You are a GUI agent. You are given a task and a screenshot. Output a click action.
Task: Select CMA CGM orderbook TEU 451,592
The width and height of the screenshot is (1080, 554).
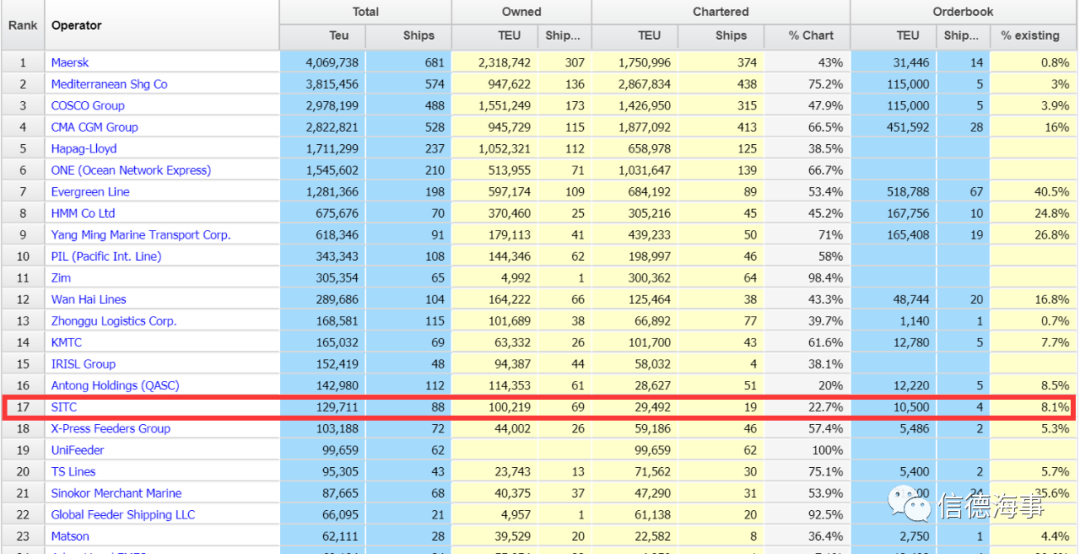pos(906,127)
